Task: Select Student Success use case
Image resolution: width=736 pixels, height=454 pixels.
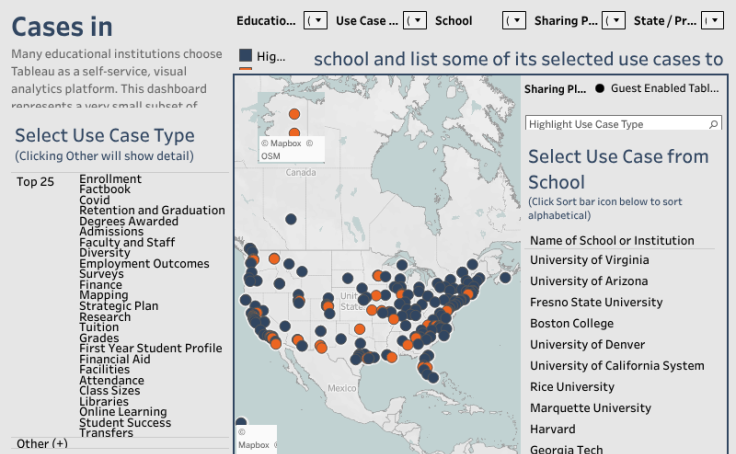Action: [x=125, y=423]
